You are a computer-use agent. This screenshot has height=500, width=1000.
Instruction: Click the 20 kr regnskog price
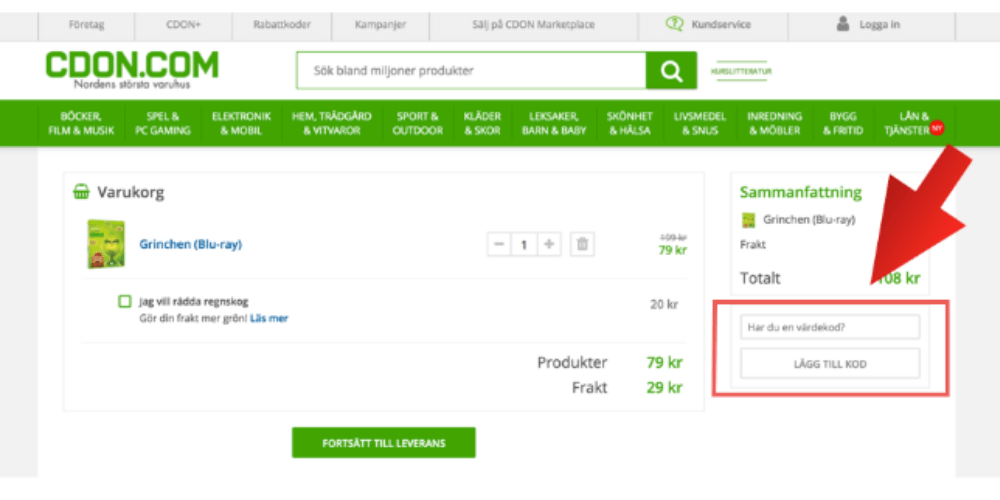[664, 305]
